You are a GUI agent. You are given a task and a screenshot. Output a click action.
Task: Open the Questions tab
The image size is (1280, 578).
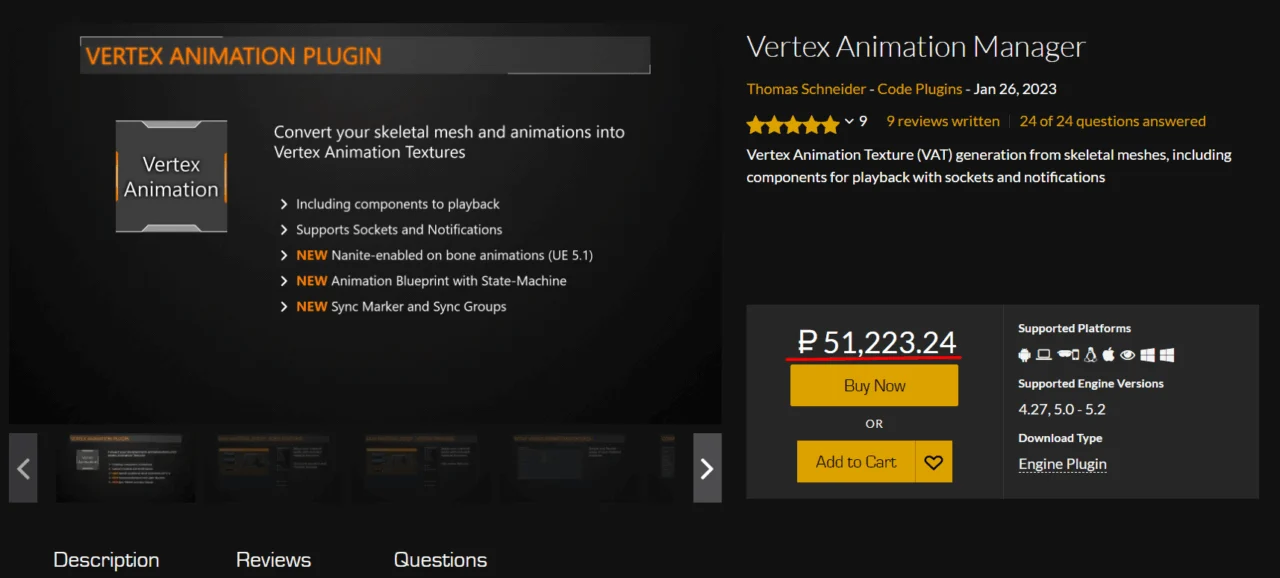[440, 560]
